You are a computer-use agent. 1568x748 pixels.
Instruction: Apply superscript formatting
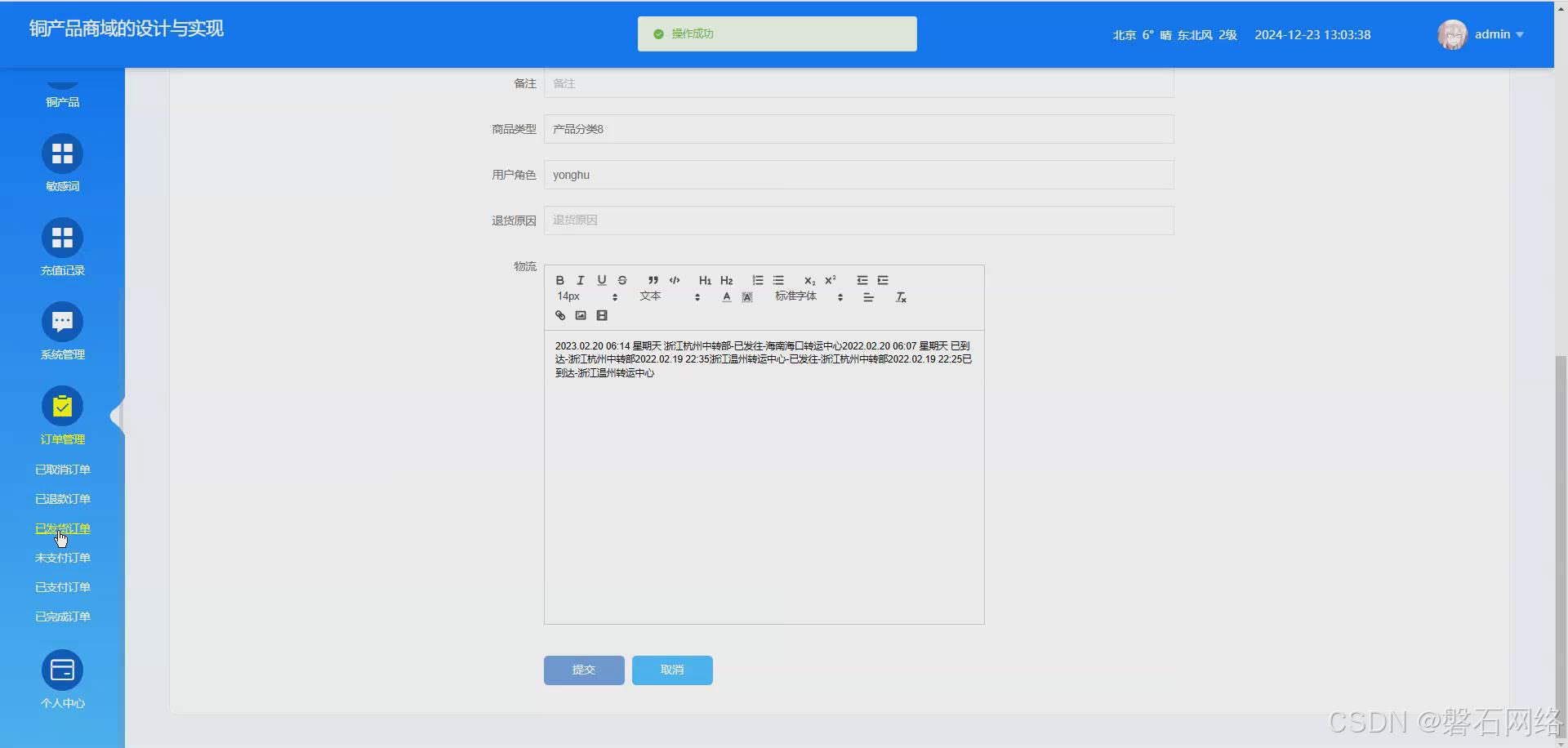click(831, 280)
